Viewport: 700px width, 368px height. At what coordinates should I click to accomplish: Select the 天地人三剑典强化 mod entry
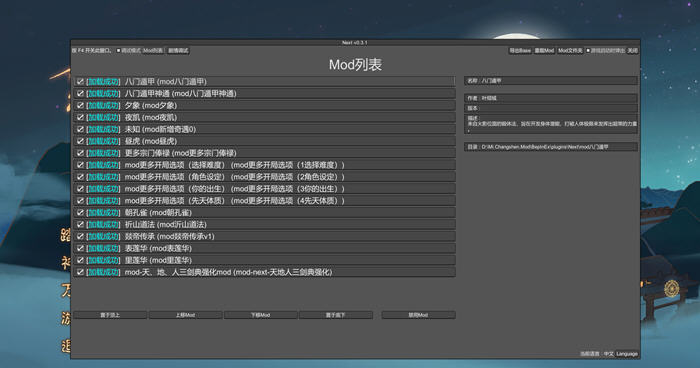click(x=265, y=272)
